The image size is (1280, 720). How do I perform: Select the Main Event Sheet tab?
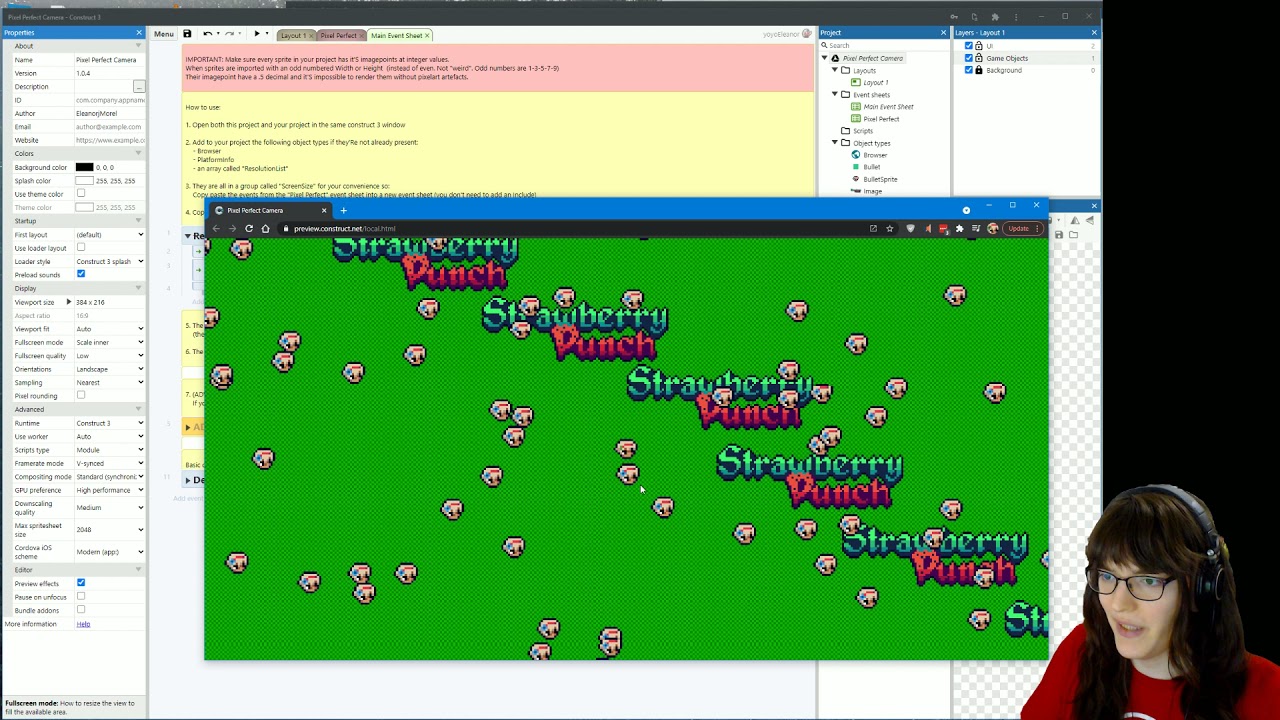(396, 36)
